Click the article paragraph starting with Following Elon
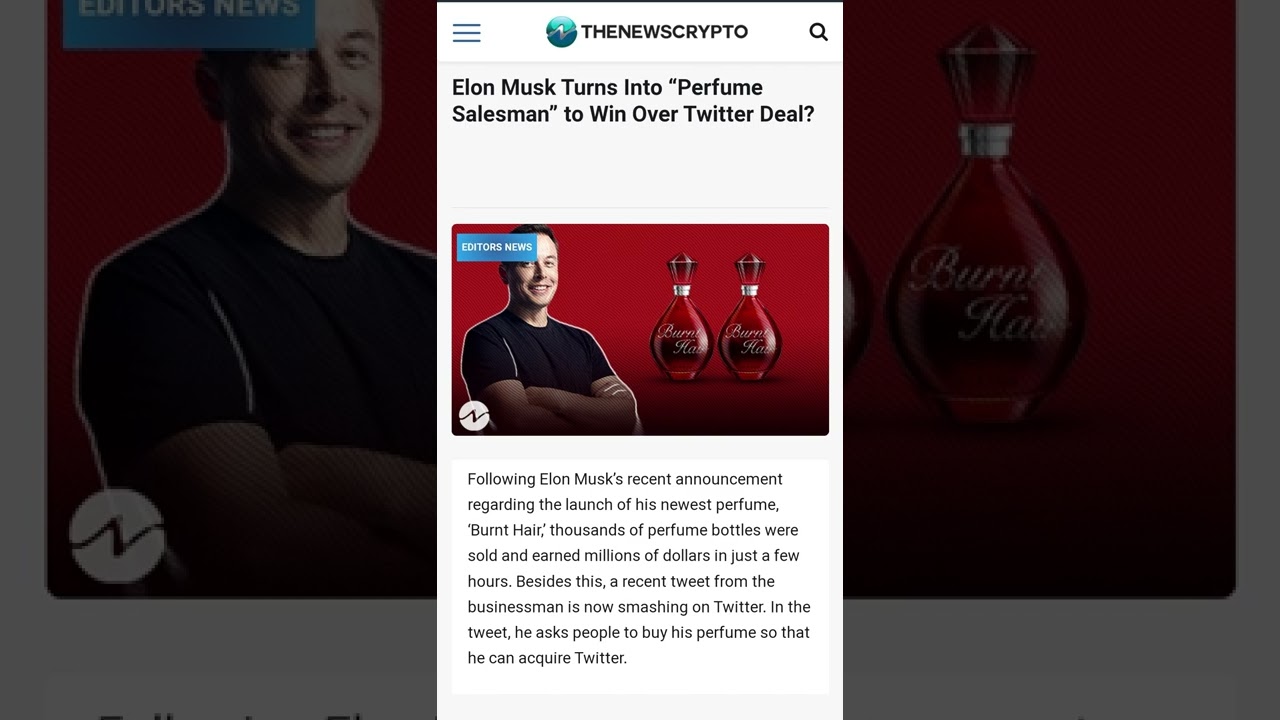 click(639, 568)
